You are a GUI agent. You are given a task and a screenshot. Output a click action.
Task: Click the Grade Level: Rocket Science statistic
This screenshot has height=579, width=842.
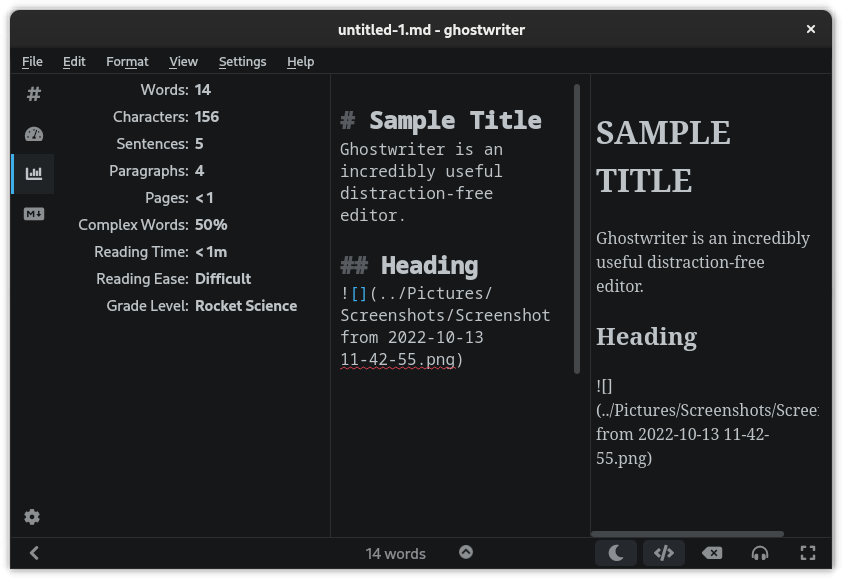[x=202, y=306]
